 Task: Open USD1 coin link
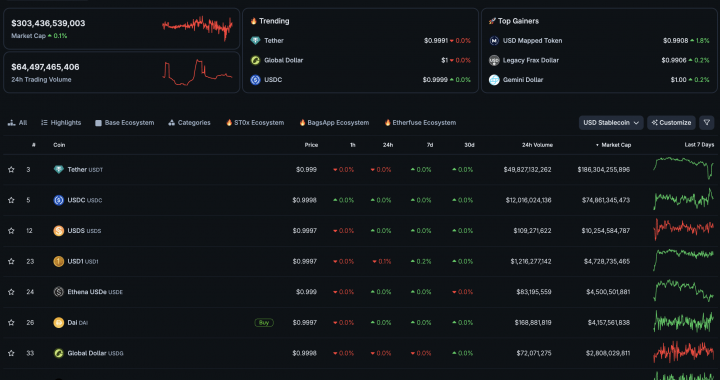pos(83,262)
